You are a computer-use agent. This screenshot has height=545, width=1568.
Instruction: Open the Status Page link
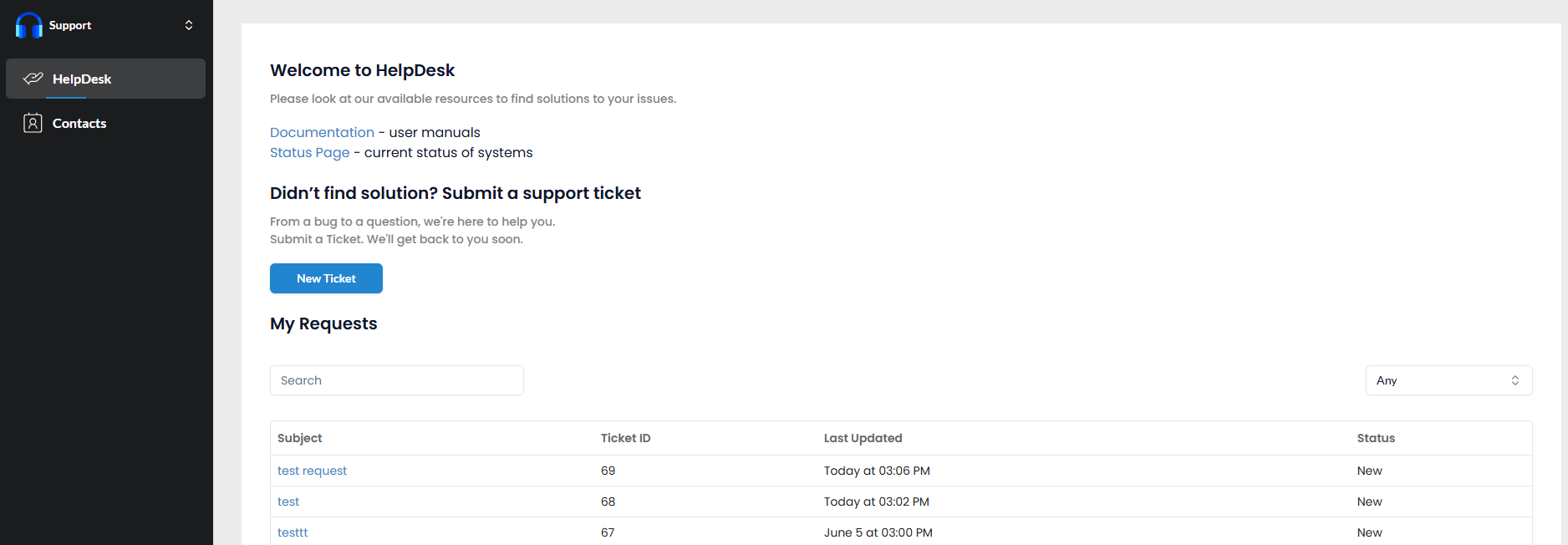click(309, 152)
